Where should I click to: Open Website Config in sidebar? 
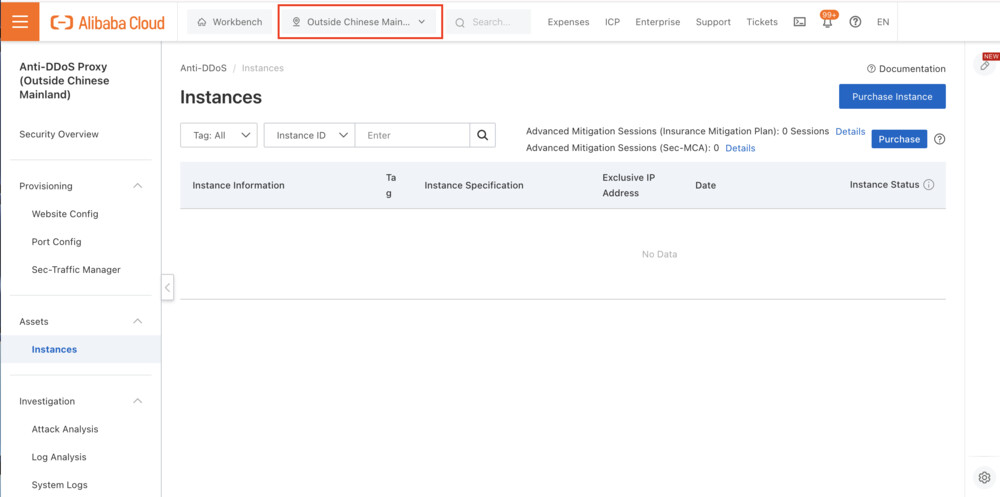point(65,214)
